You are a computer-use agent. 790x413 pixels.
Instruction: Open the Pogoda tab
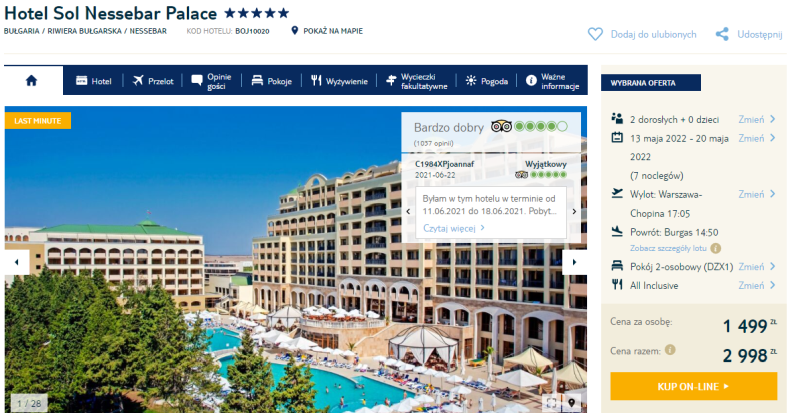pyautogui.click(x=487, y=81)
